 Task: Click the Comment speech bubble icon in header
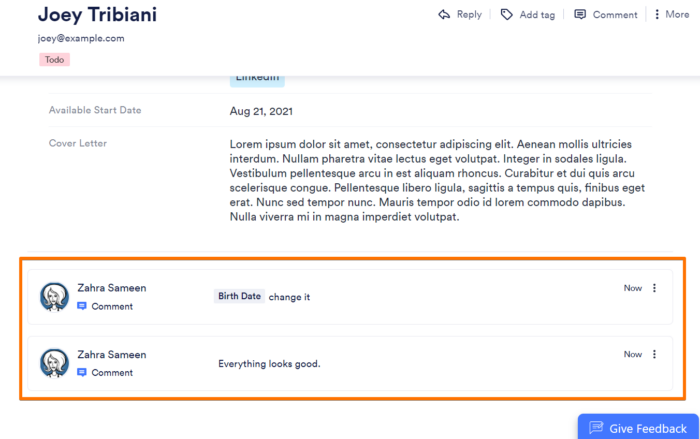click(580, 15)
